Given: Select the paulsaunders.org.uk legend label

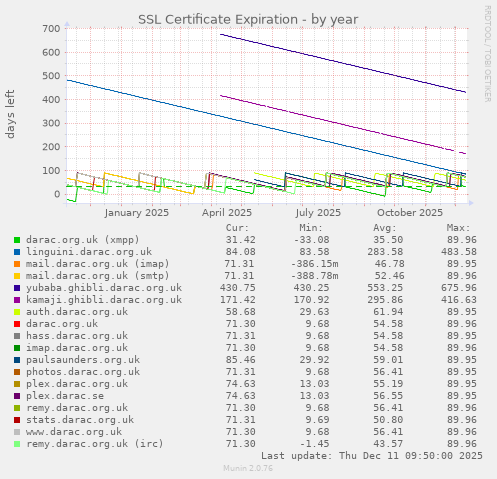Looking at the screenshot, I should (83, 360).
